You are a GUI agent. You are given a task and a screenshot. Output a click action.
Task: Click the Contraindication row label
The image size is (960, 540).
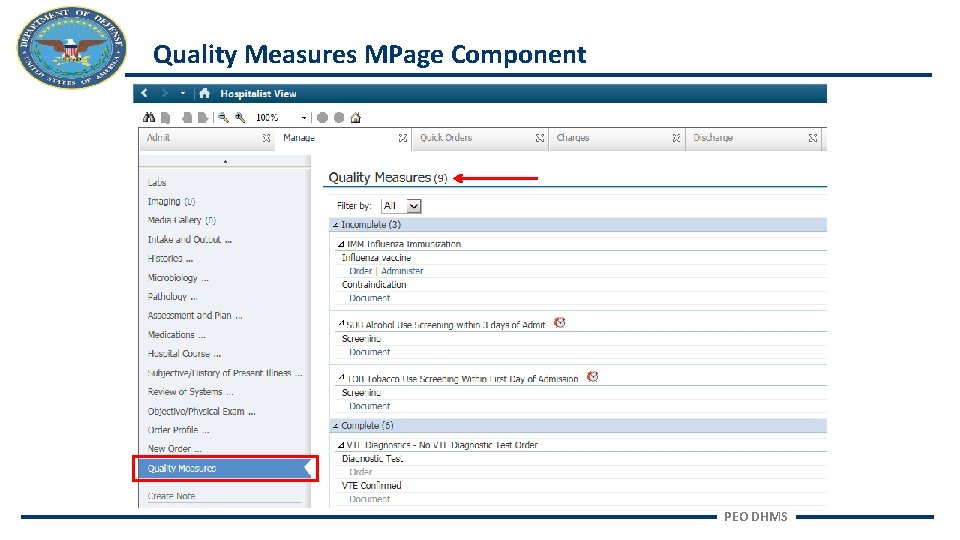click(374, 285)
